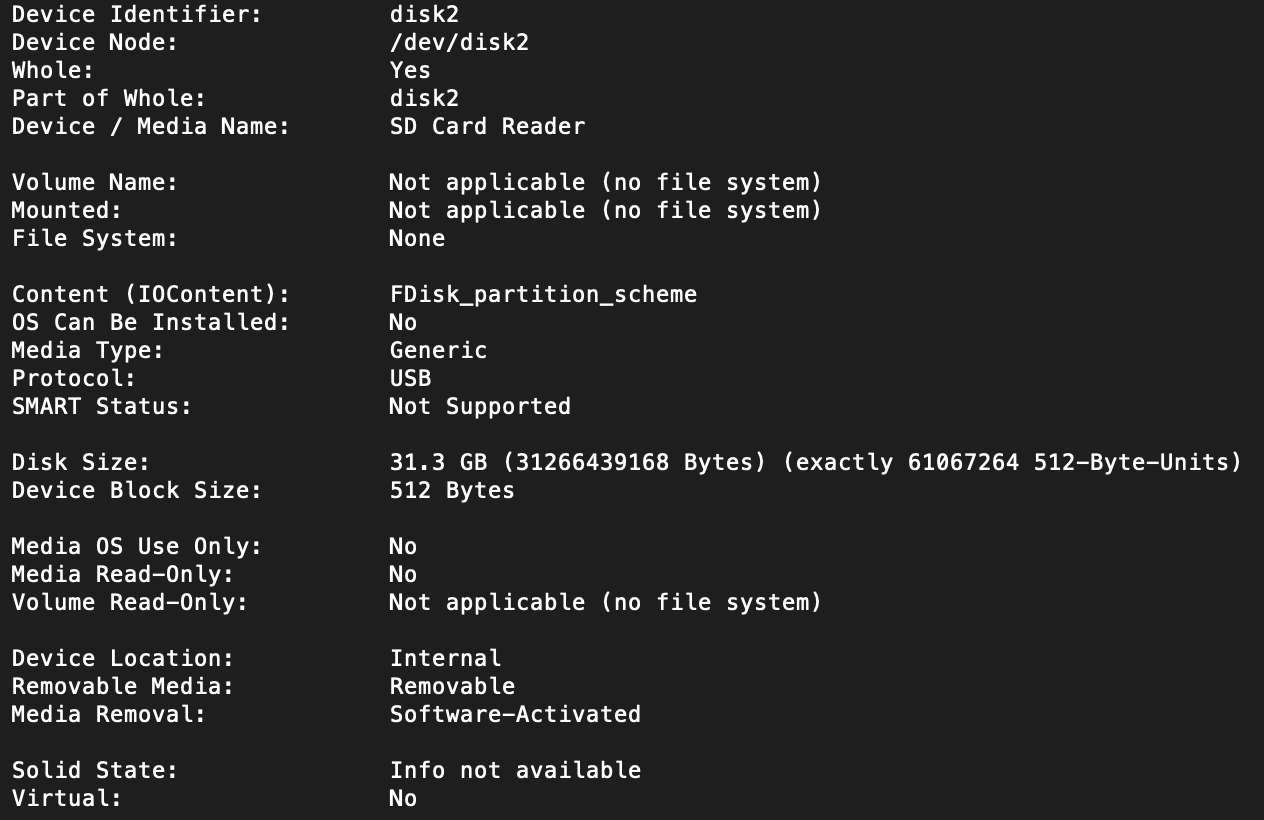Click the 'Internal' device location value
Screen dimensions: 1264x820
point(445,659)
